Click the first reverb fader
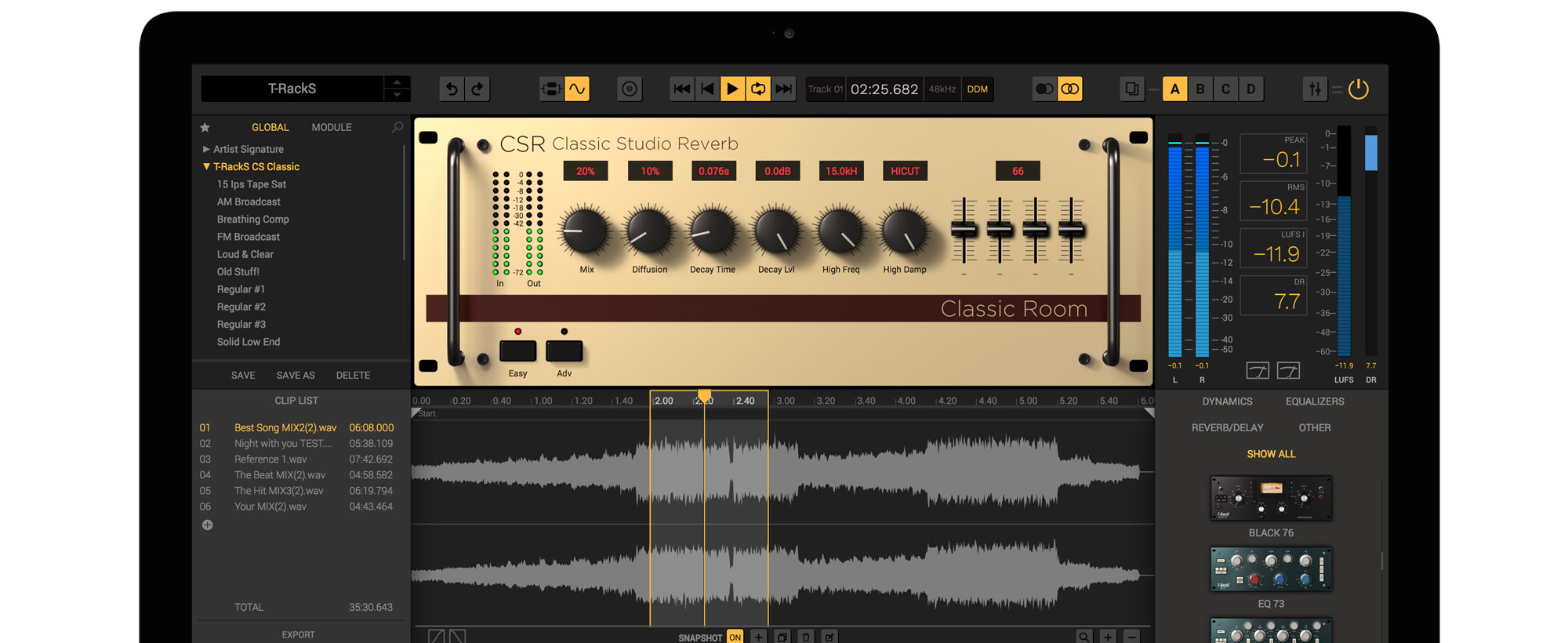The height and width of the screenshot is (643, 1568). tap(964, 230)
